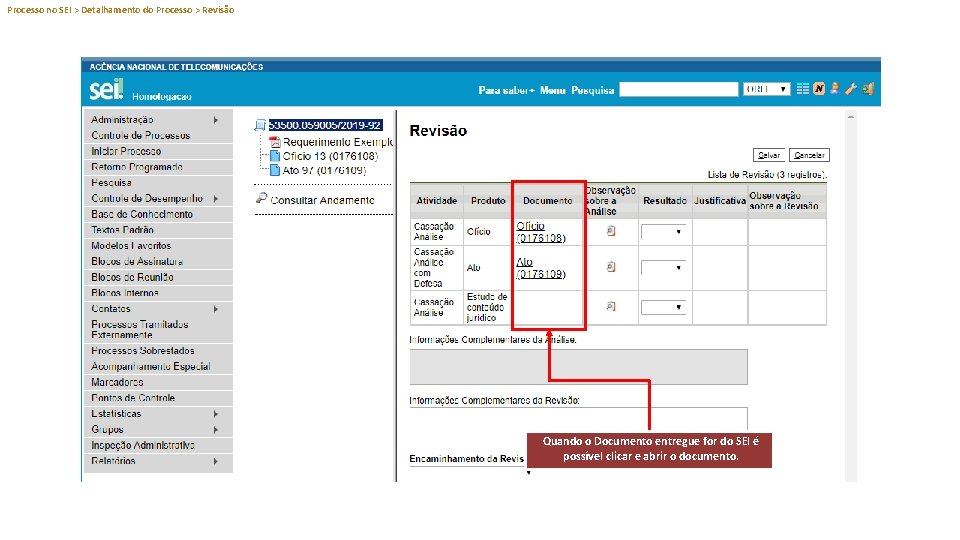Click the logout door icon
This screenshot has height=540, width=960.
[x=868, y=89]
